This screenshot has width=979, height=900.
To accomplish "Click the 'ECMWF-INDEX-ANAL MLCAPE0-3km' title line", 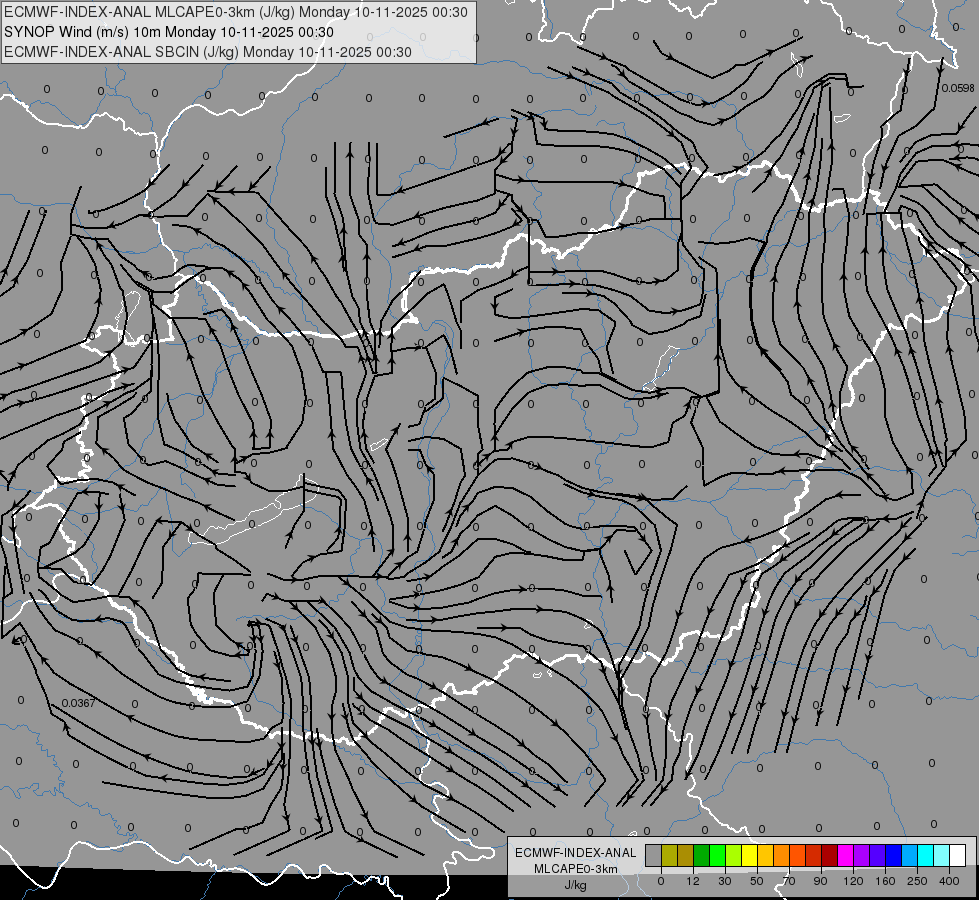I will pyautogui.click(x=235, y=12).
